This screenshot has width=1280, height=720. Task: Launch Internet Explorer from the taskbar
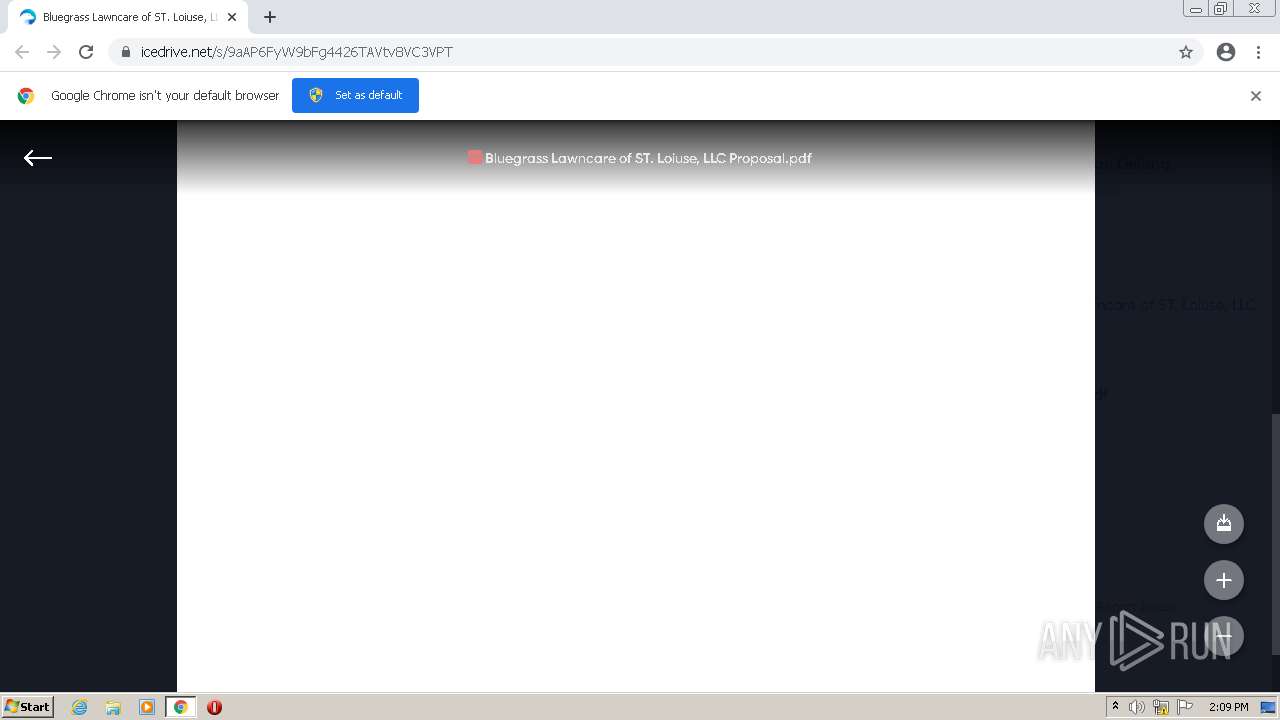[x=80, y=707]
